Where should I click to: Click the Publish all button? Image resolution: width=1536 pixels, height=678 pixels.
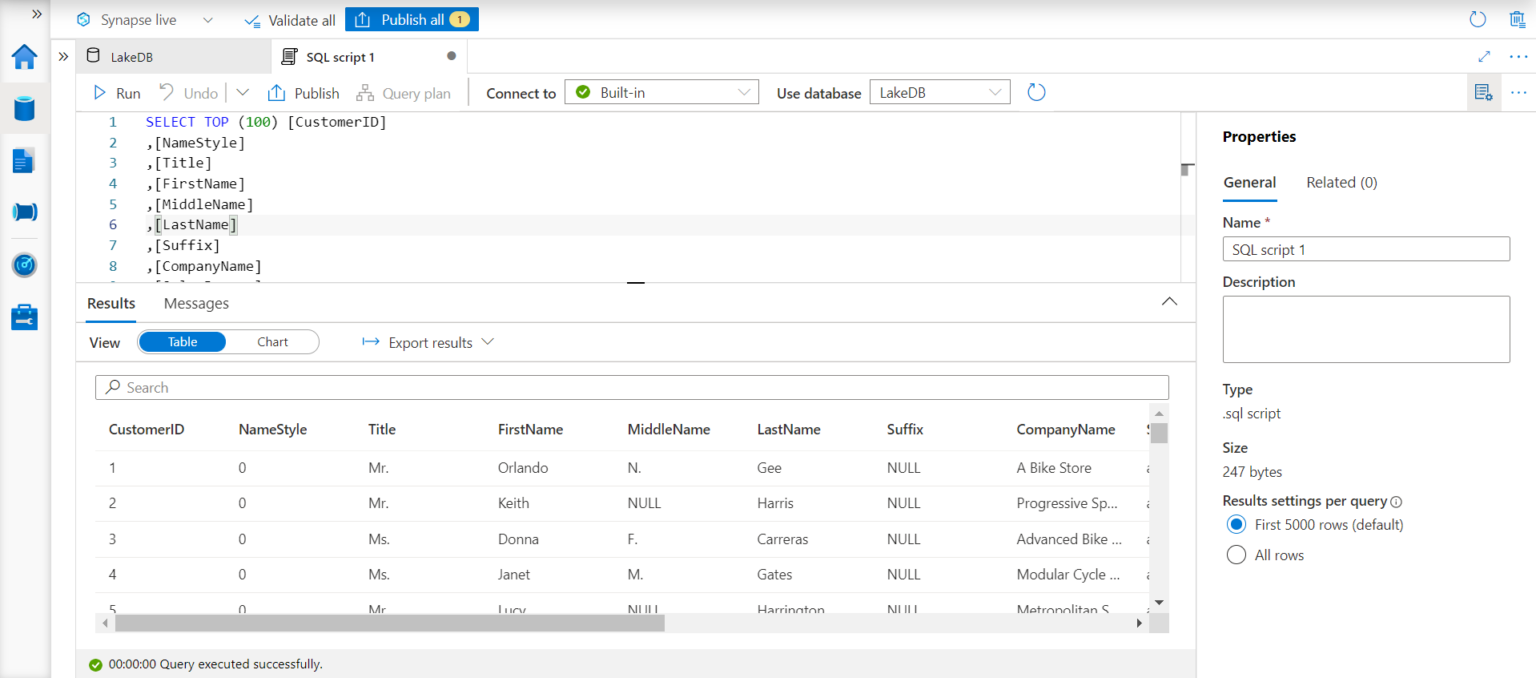pyautogui.click(x=412, y=19)
